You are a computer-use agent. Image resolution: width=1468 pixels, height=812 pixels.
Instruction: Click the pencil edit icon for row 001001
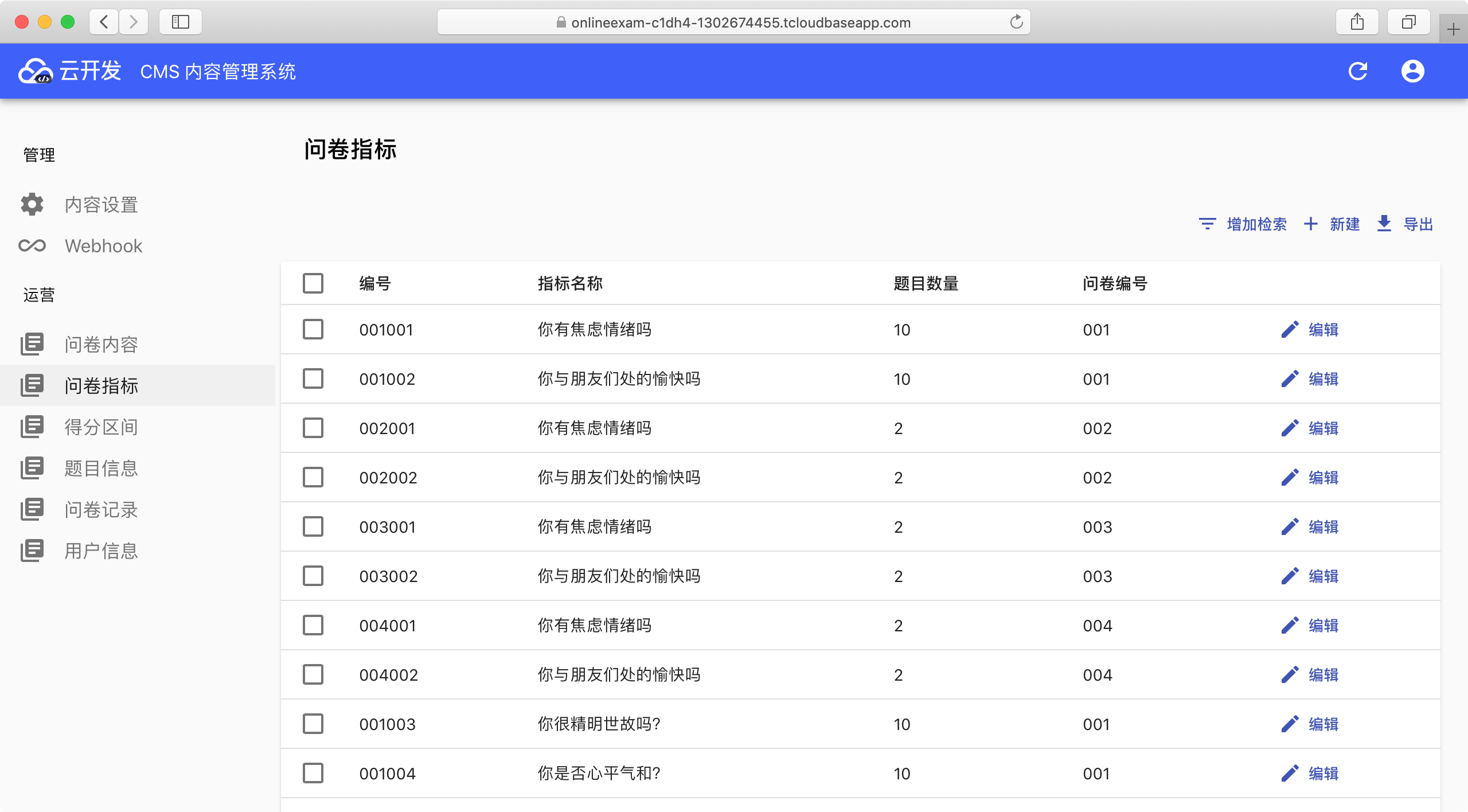pos(1290,330)
